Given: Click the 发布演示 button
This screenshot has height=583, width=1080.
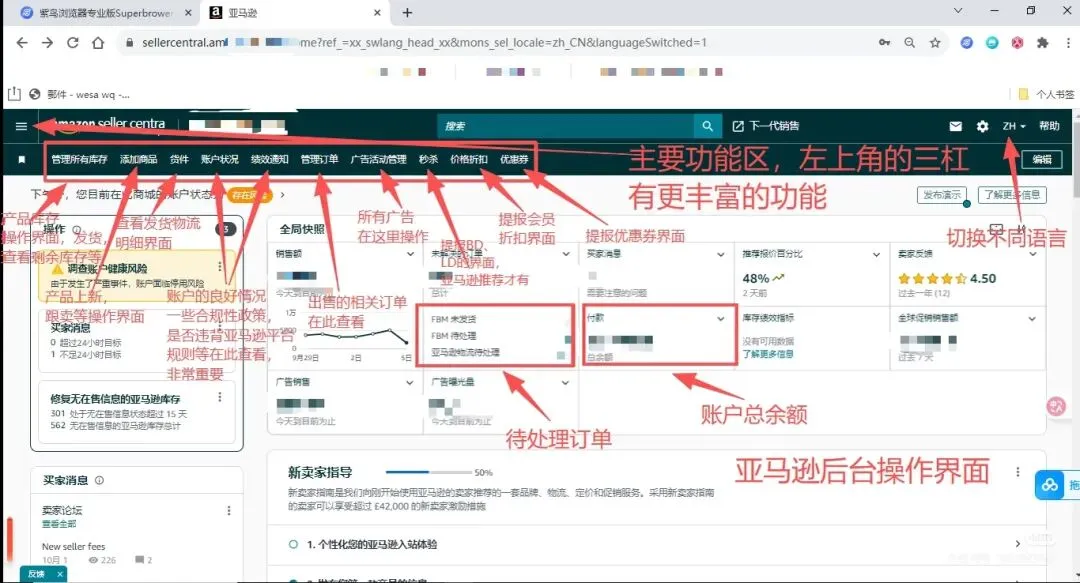Looking at the screenshot, I should click(x=942, y=195).
